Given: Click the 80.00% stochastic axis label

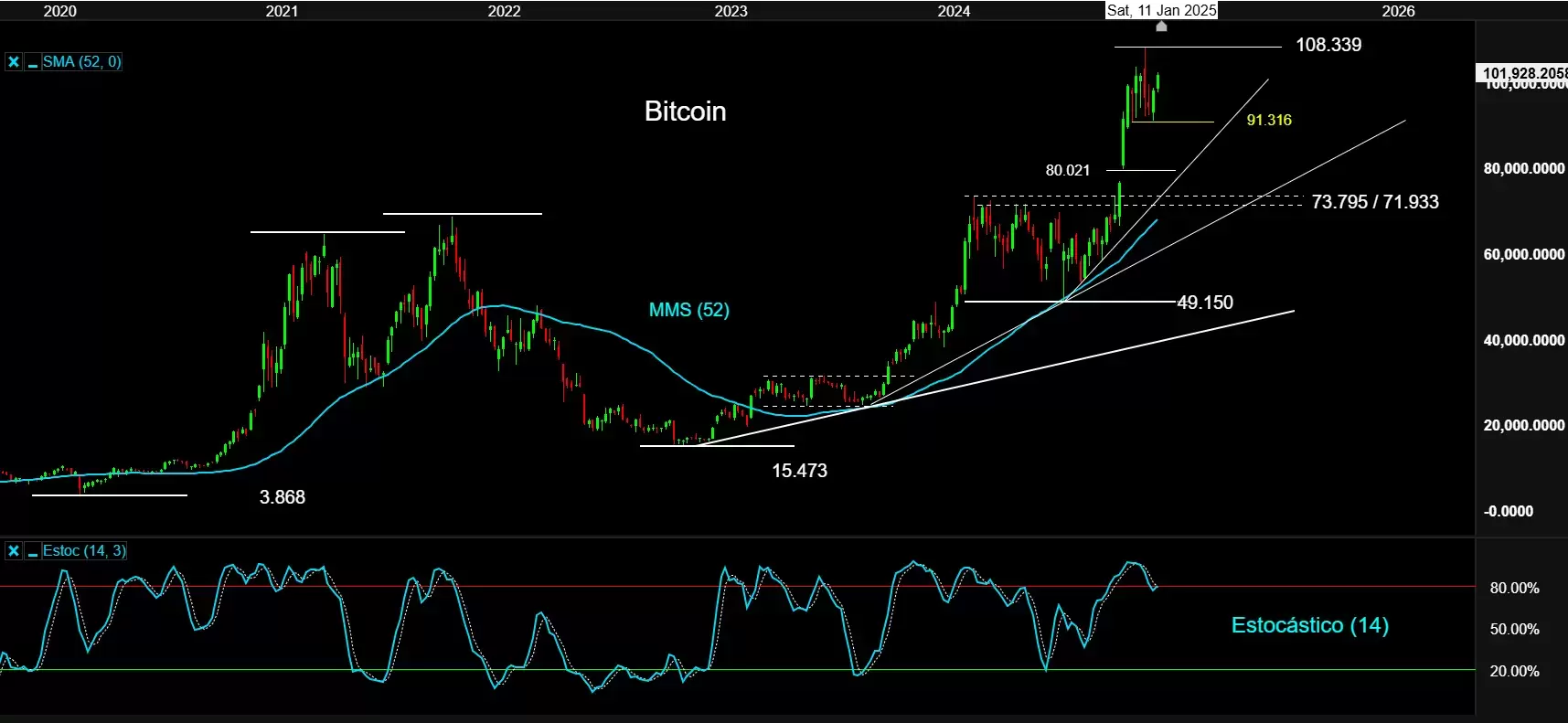Looking at the screenshot, I should click(1514, 588).
